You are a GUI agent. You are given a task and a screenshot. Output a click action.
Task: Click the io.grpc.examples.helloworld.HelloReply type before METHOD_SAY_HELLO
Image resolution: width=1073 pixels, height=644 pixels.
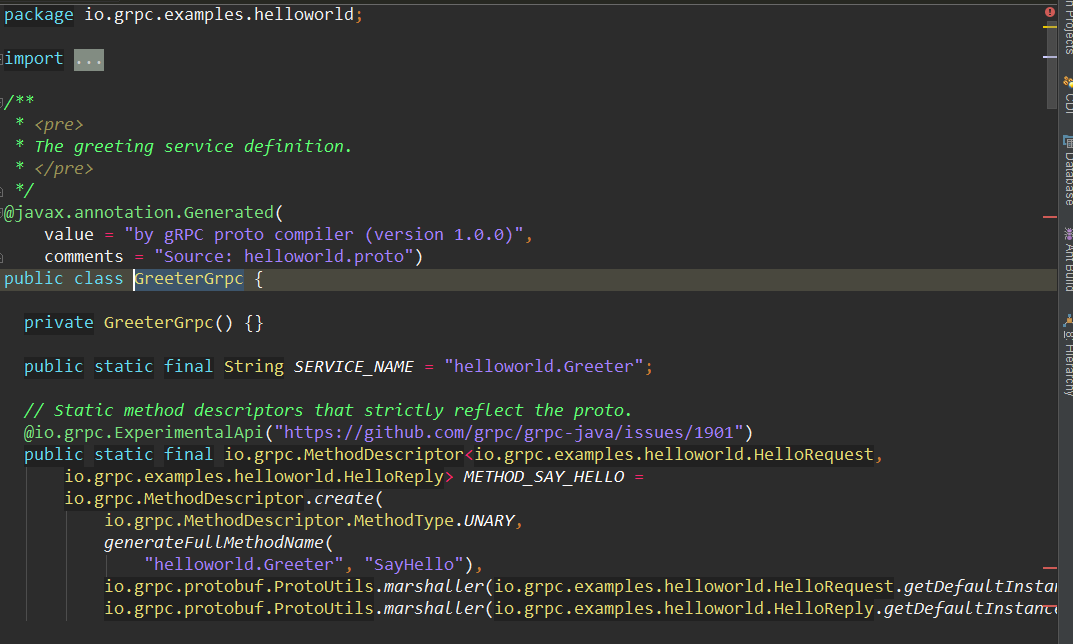point(254,477)
